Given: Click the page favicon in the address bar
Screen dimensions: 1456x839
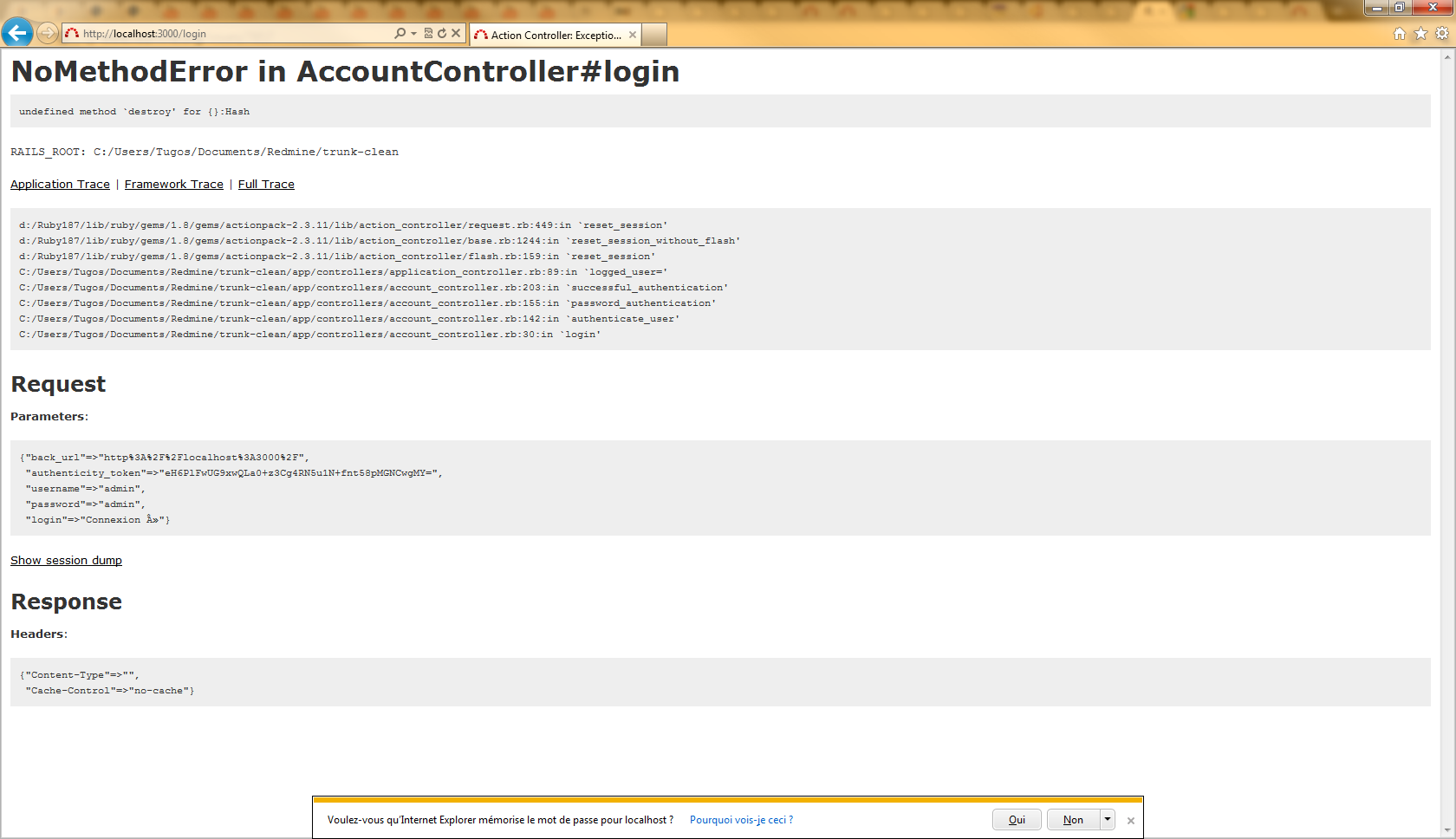Looking at the screenshot, I should point(72,34).
